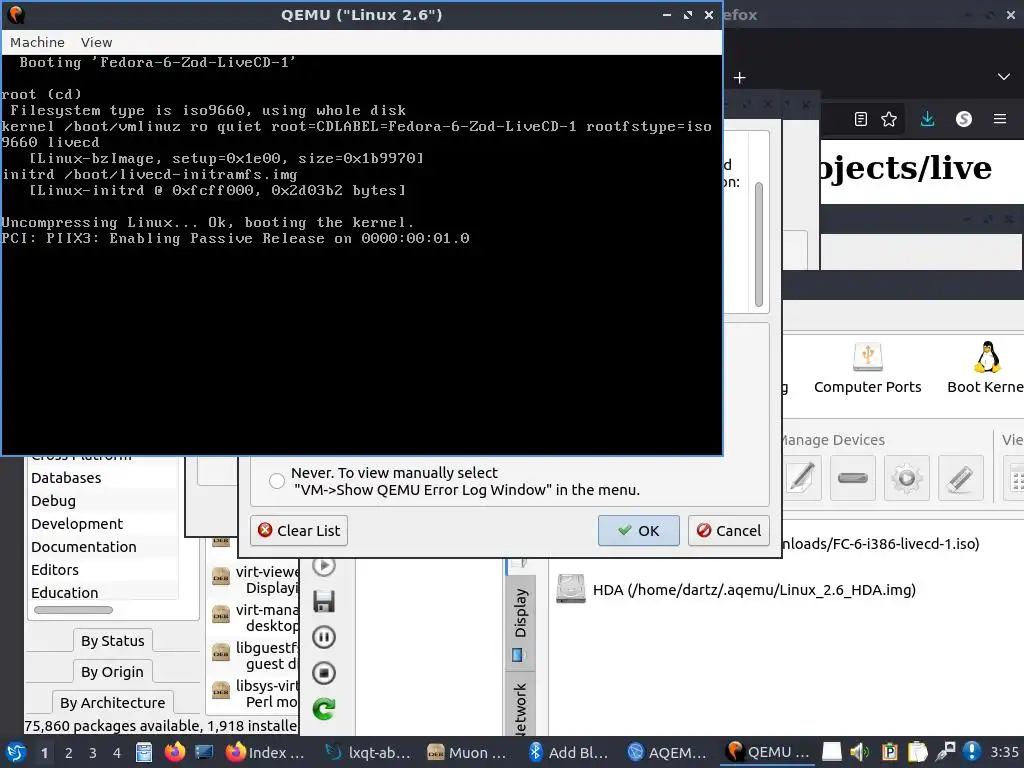Open the Firefox downloads panel

927,119
